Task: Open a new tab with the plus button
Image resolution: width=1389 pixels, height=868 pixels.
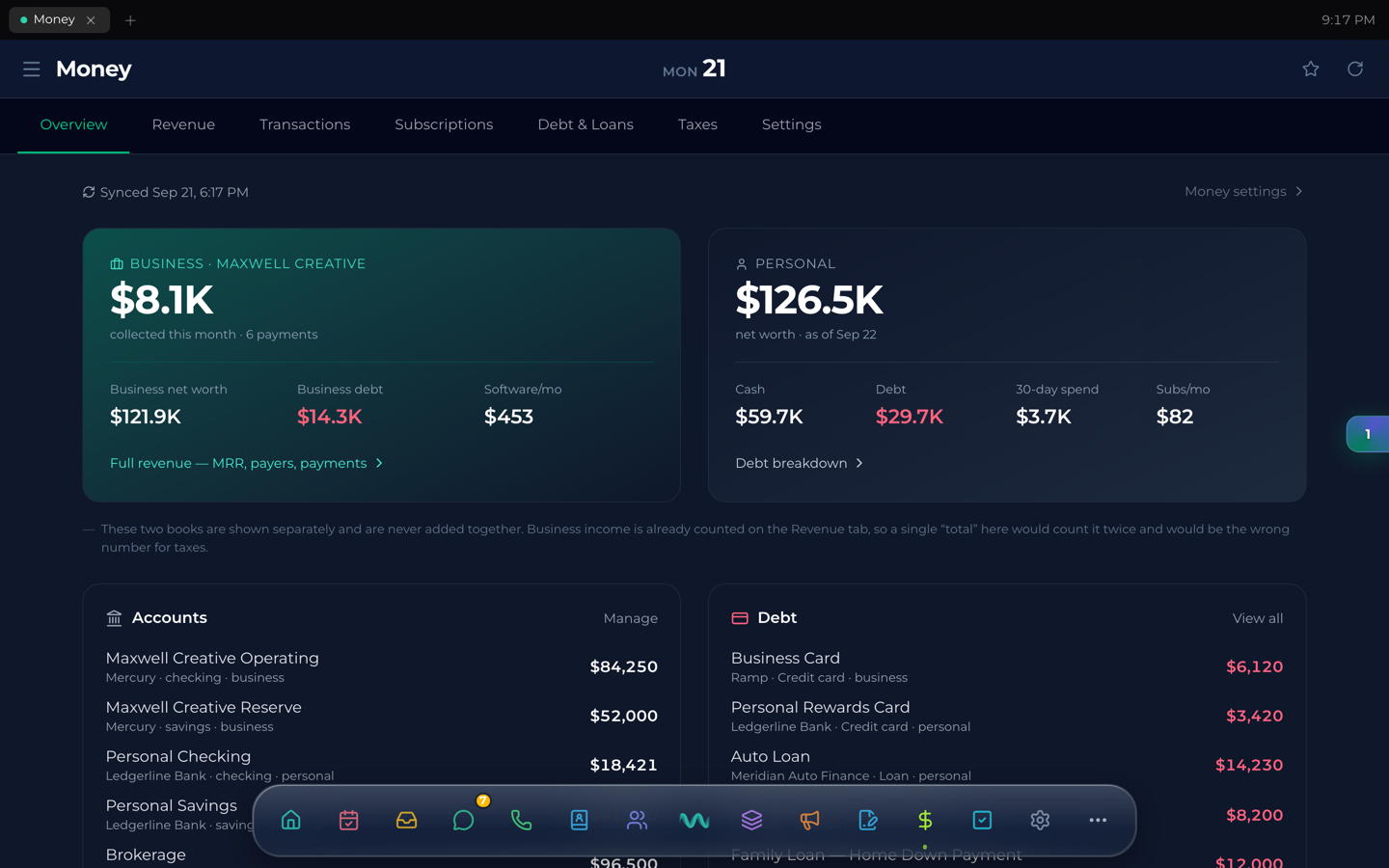Action: coord(130,20)
